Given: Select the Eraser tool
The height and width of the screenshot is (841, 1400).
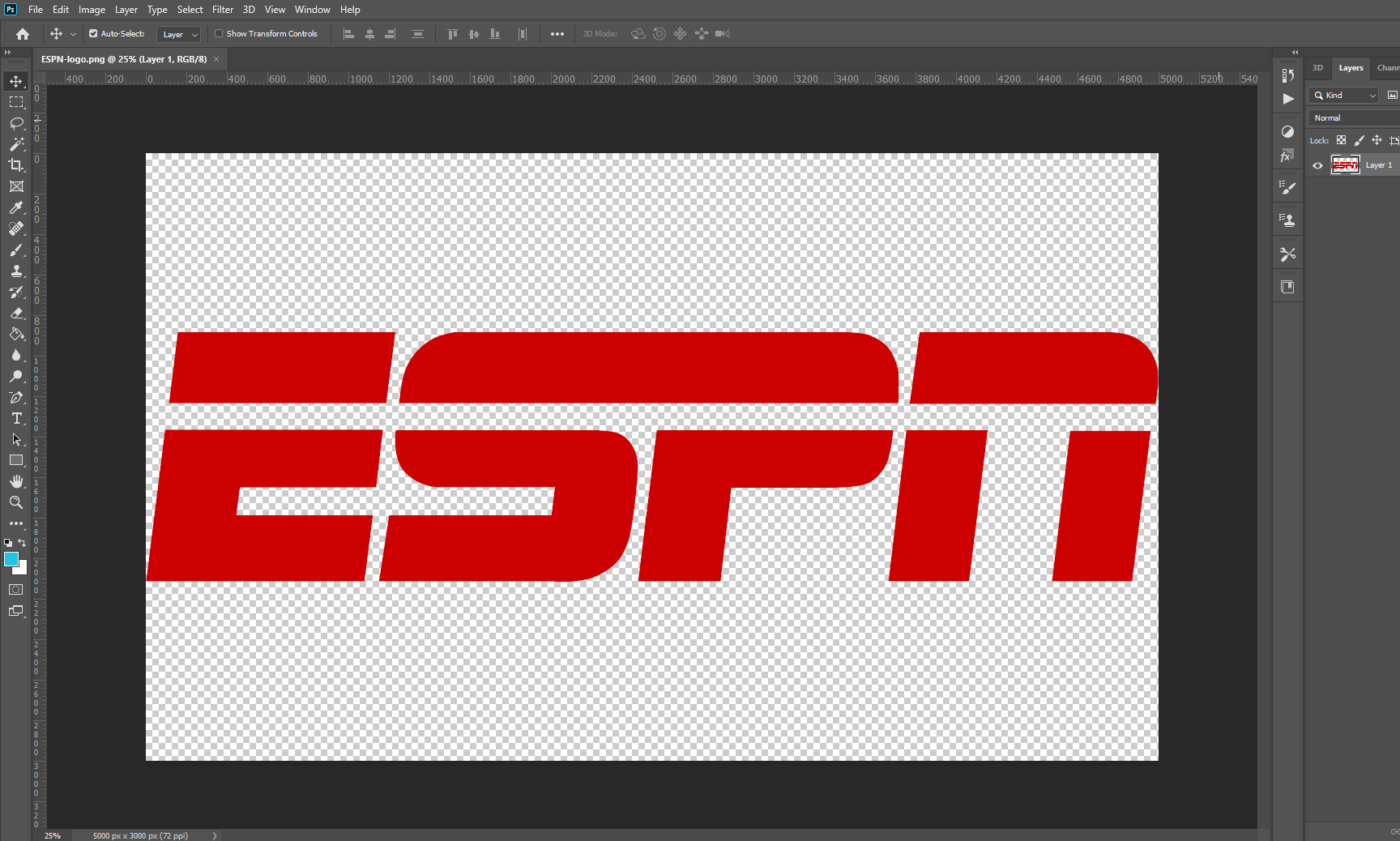Looking at the screenshot, I should pos(16,313).
